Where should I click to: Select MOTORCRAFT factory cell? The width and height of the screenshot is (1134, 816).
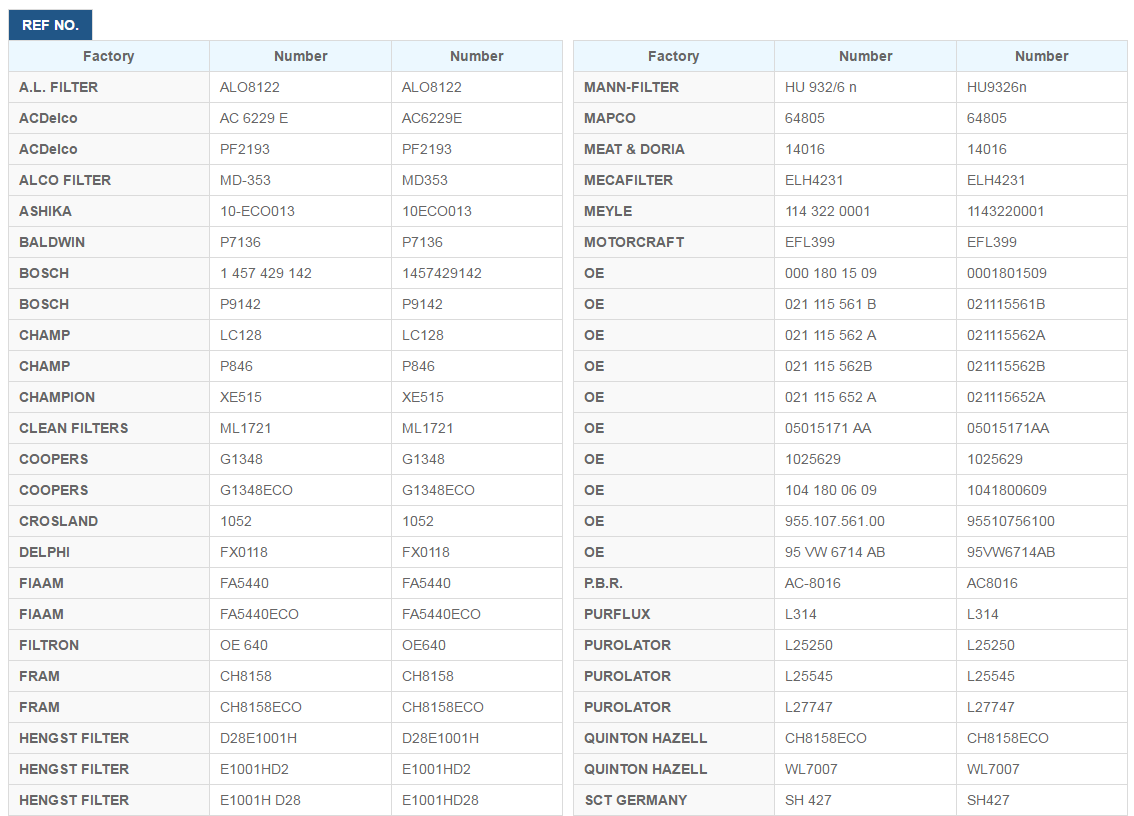674,242
